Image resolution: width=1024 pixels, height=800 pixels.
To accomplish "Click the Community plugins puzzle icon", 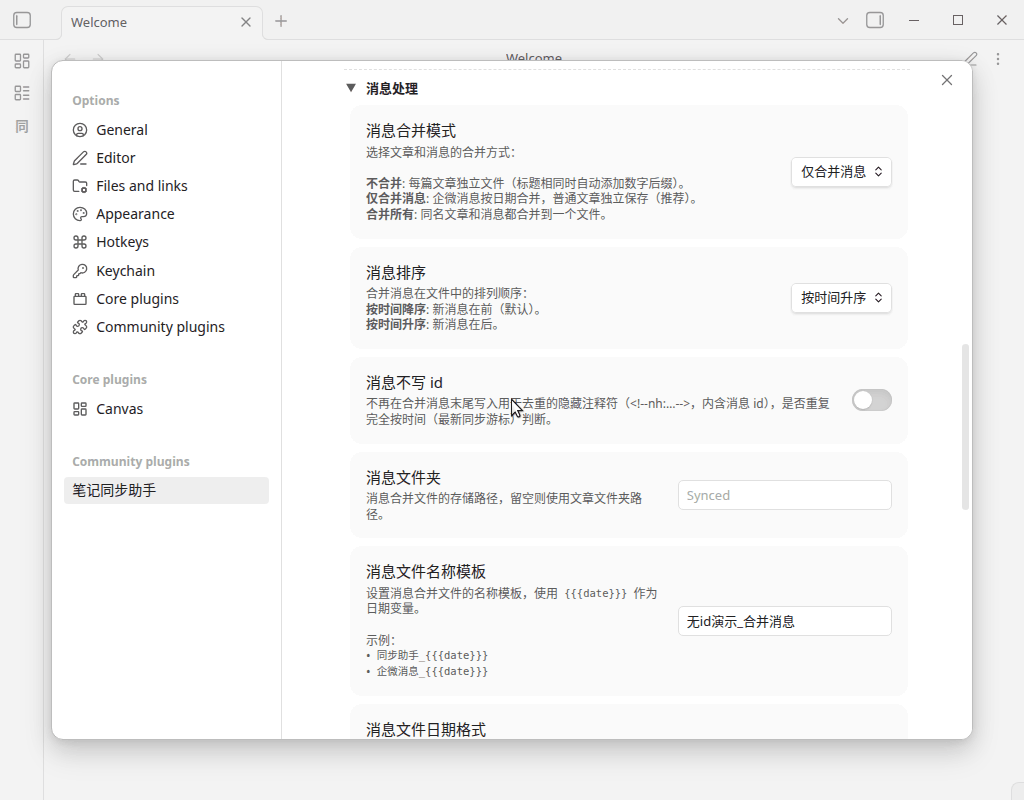I will coord(80,327).
